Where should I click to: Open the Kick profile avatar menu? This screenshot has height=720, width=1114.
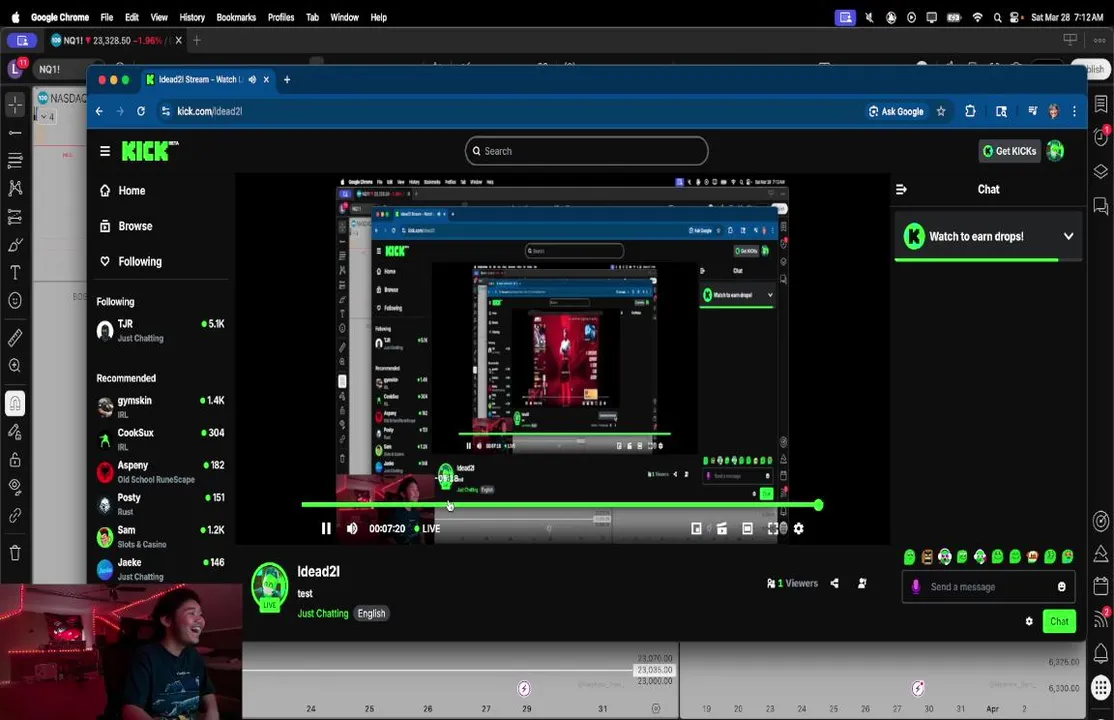[x=1056, y=151]
